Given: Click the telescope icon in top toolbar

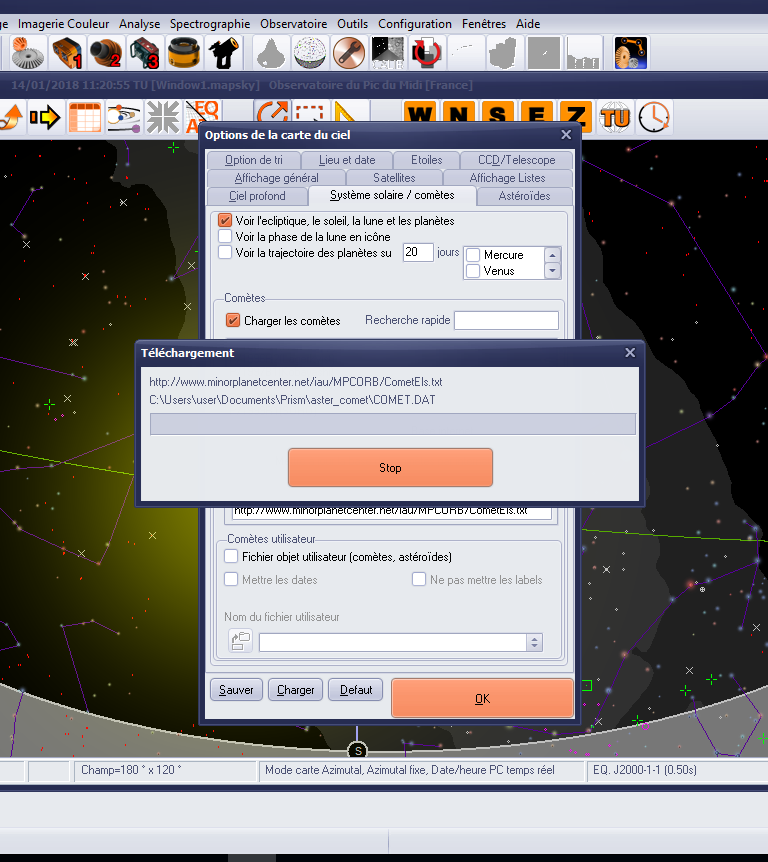Looking at the screenshot, I should (x=223, y=52).
